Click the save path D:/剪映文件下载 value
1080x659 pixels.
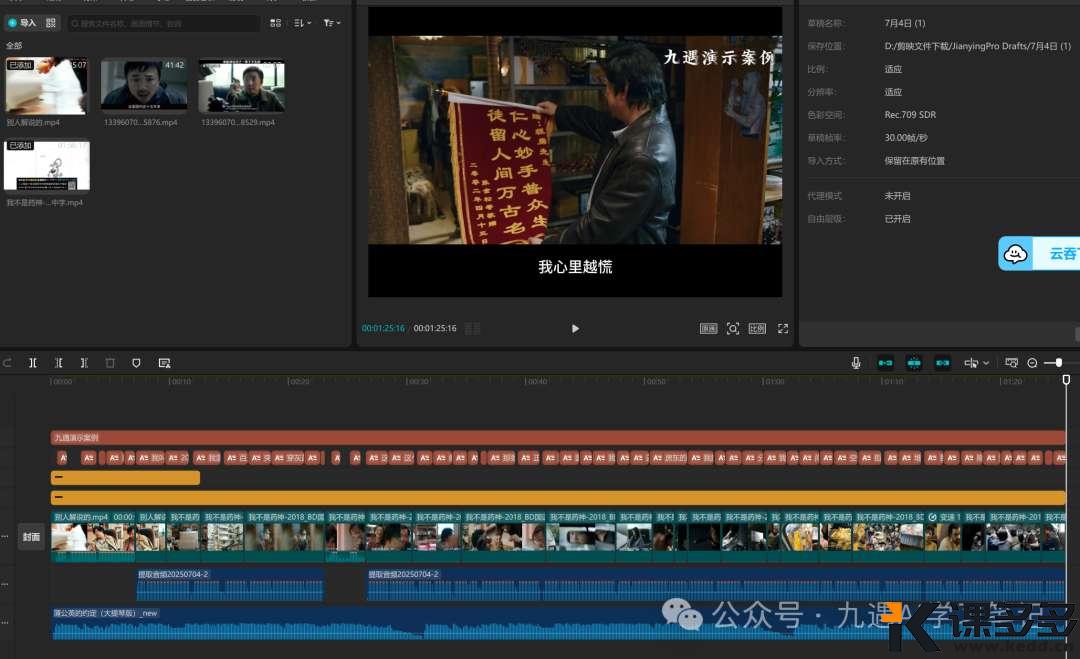pos(977,46)
